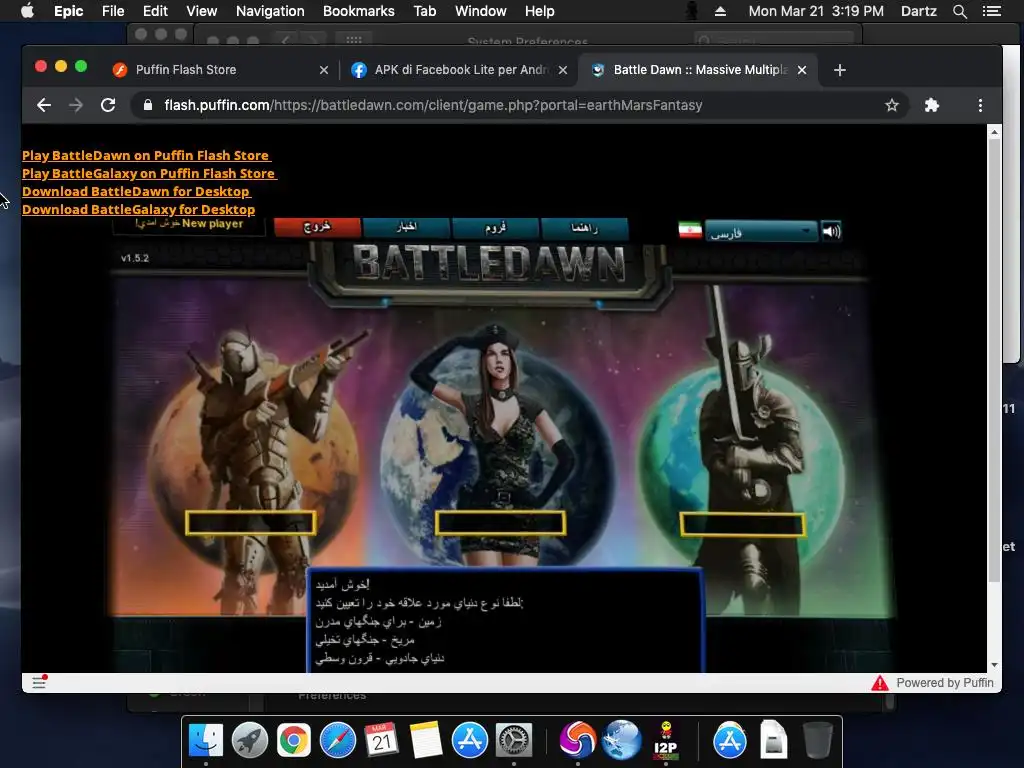Open System Preferences from the Dock

[514, 741]
